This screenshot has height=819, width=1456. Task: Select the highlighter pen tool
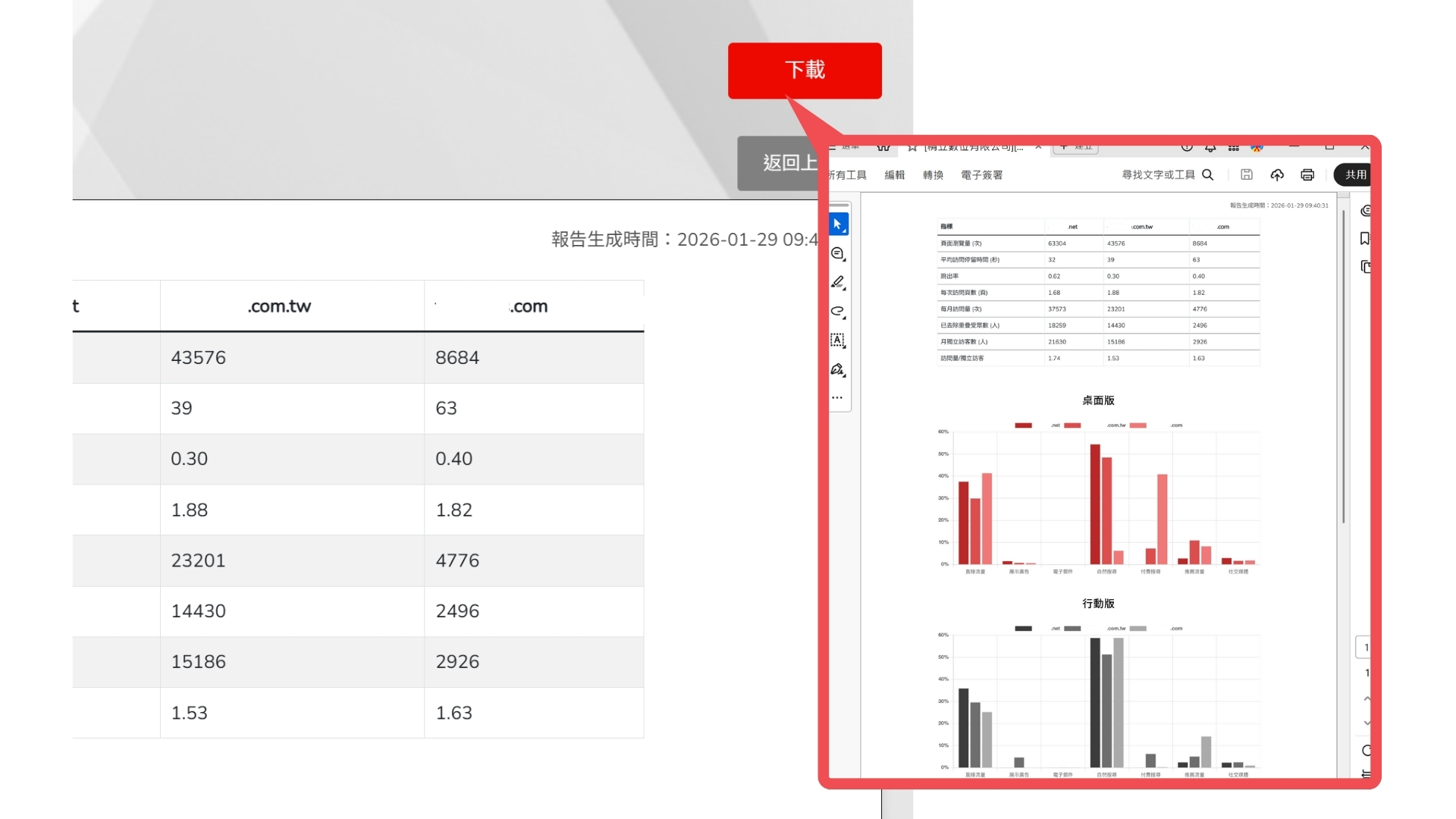838,283
